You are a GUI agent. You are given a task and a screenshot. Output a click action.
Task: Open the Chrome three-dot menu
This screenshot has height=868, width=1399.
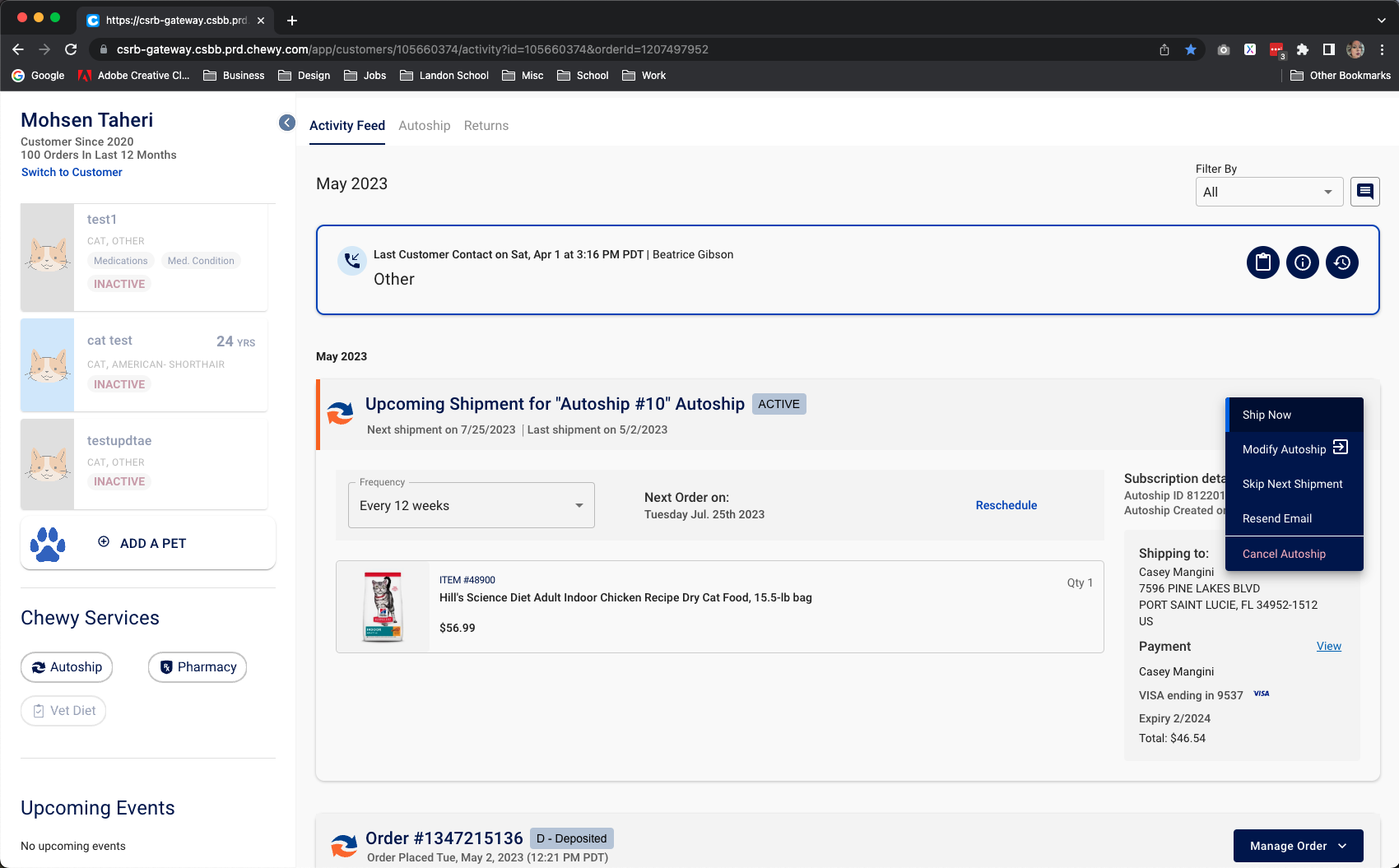pyautogui.click(x=1383, y=49)
